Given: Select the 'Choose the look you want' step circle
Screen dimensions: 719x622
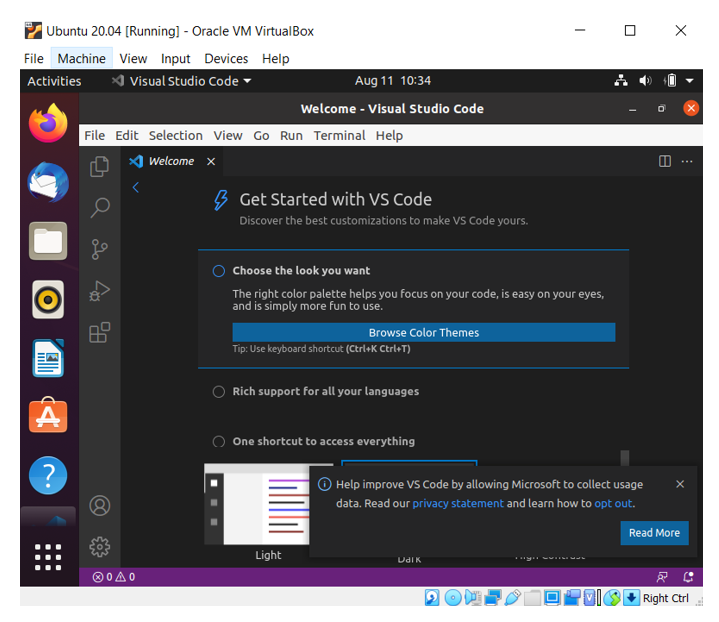Looking at the screenshot, I should [x=219, y=271].
